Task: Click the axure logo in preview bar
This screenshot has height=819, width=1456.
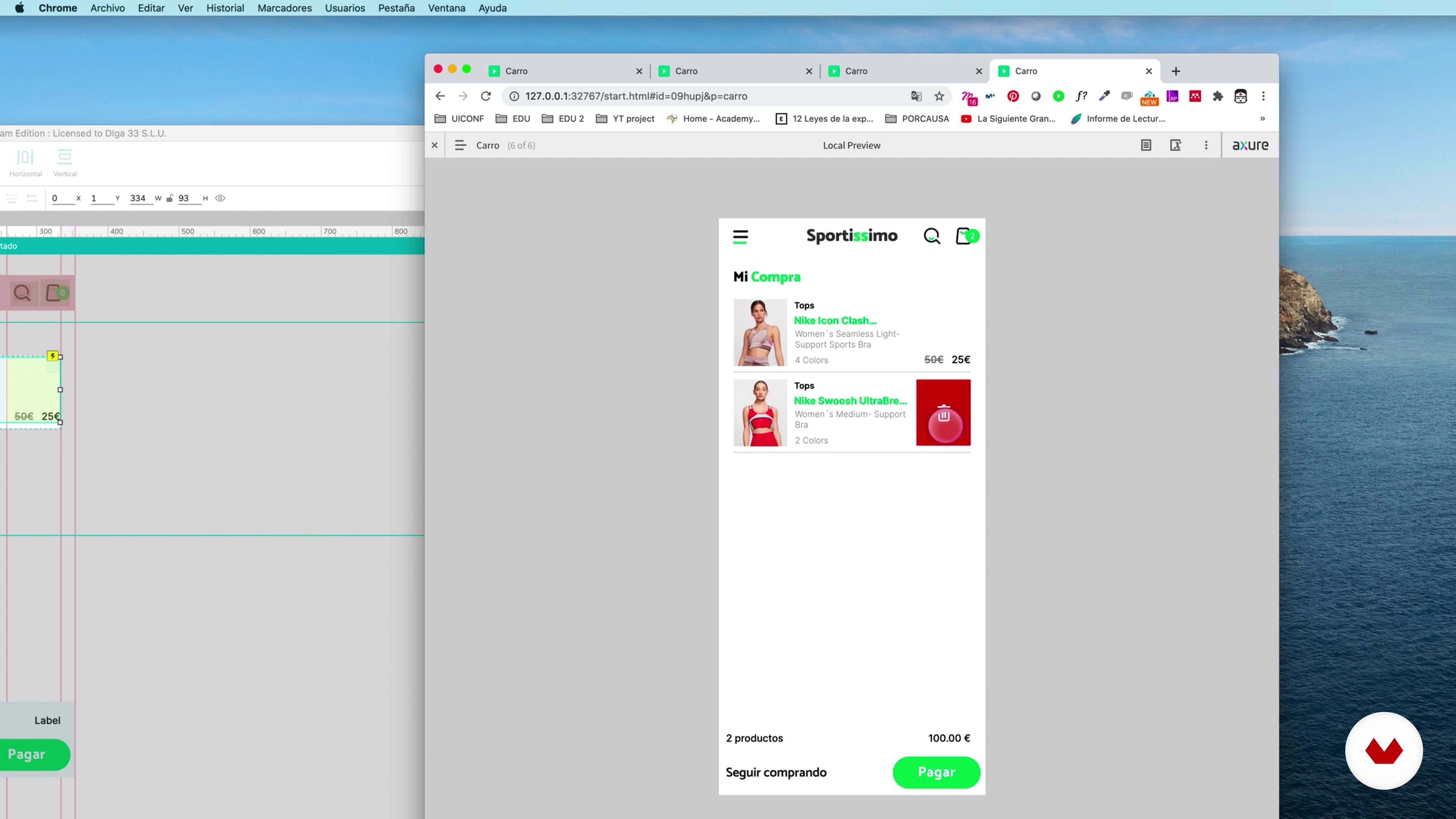Action: coord(1250,145)
